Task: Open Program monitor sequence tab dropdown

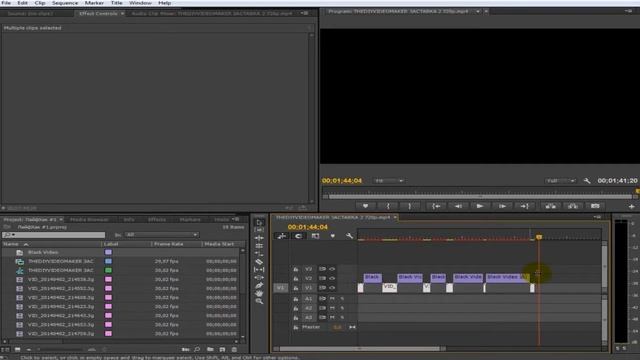Action: (478, 11)
